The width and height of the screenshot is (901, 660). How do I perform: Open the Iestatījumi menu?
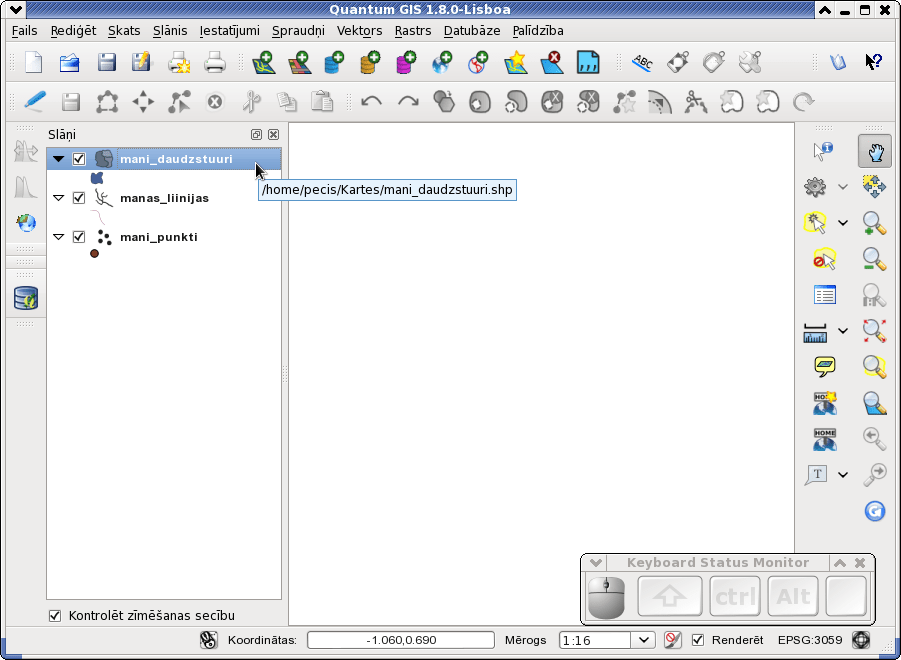[229, 30]
